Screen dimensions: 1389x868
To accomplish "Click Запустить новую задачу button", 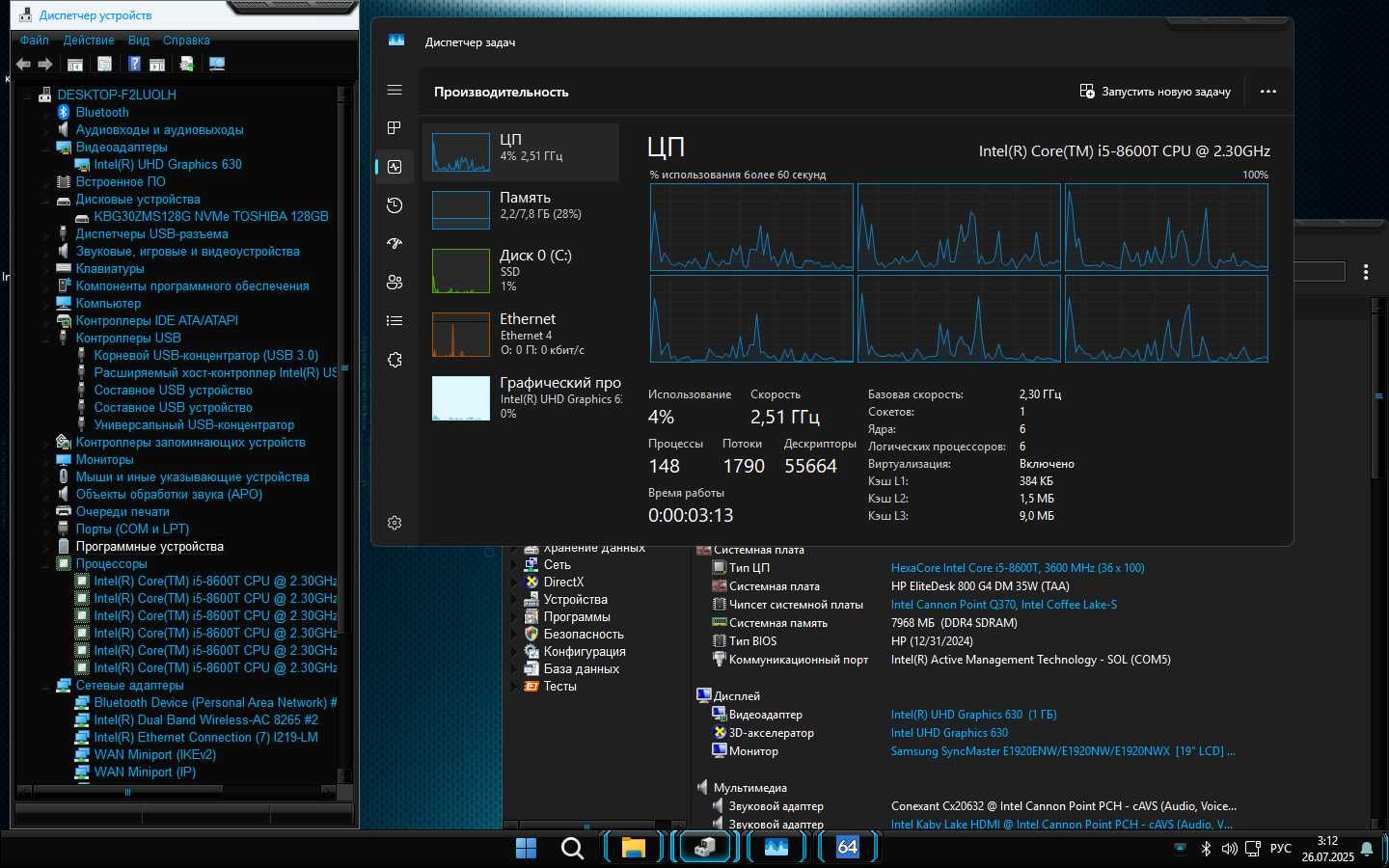I will click(1156, 92).
